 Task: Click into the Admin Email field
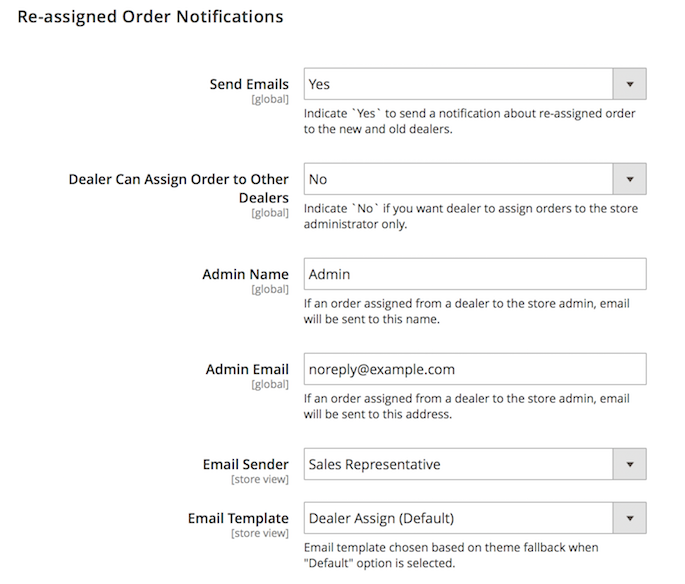click(x=474, y=369)
